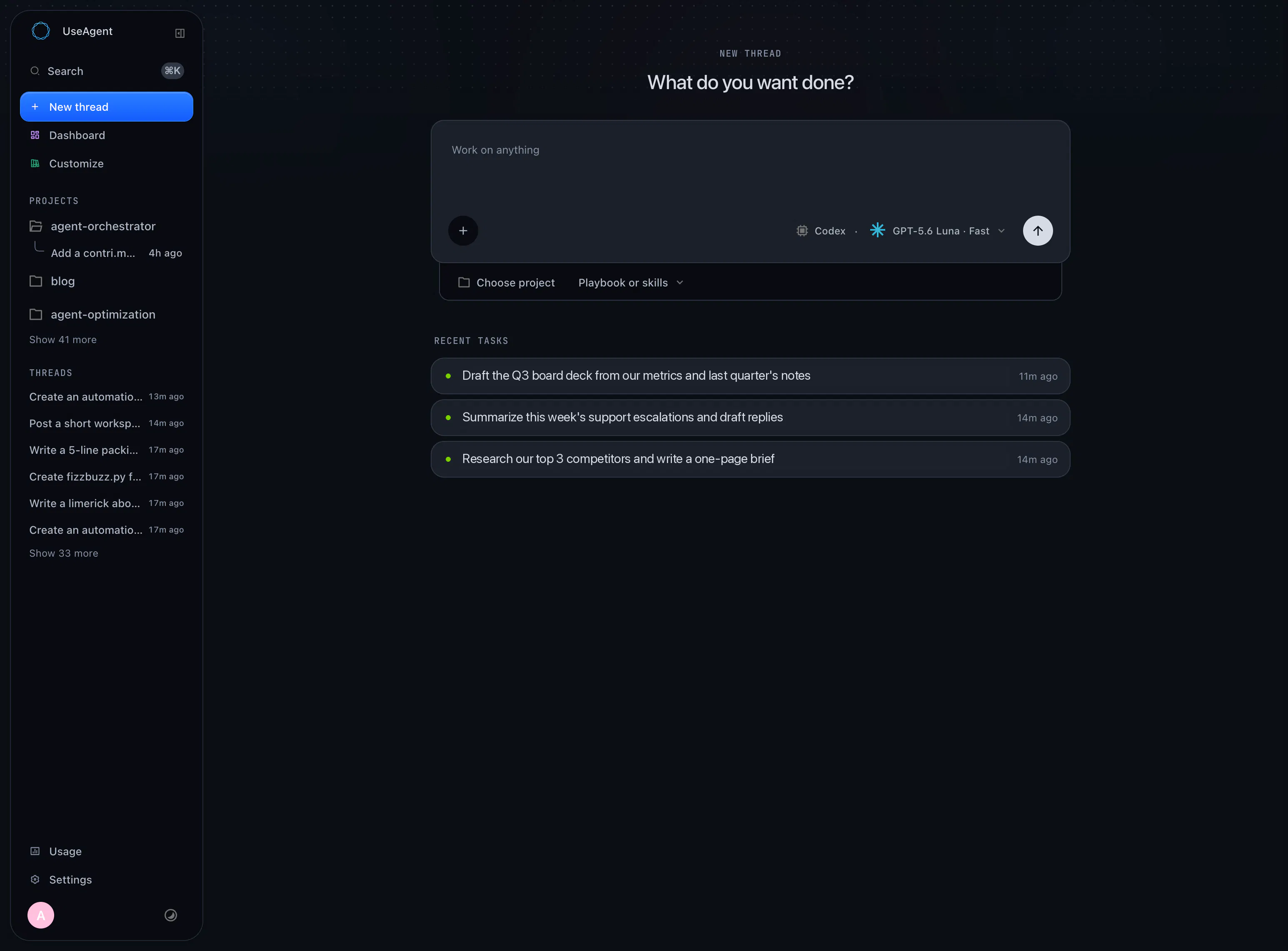The height and width of the screenshot is (951, 1288).
Task: Expand Show 33 more threads
Action: 64,553
